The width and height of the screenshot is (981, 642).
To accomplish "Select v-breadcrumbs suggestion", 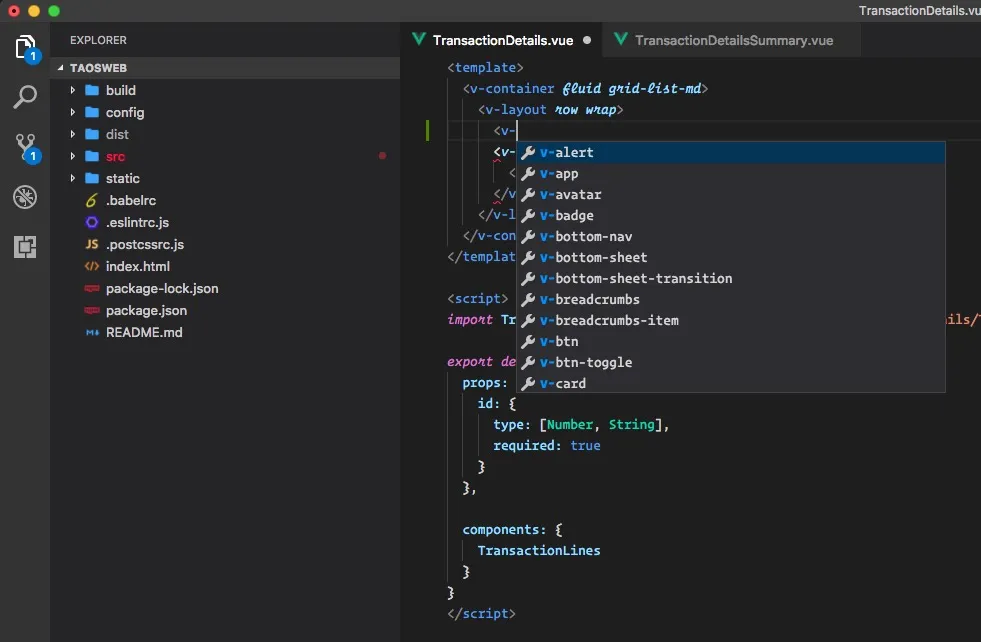I will tap(730, 299).
